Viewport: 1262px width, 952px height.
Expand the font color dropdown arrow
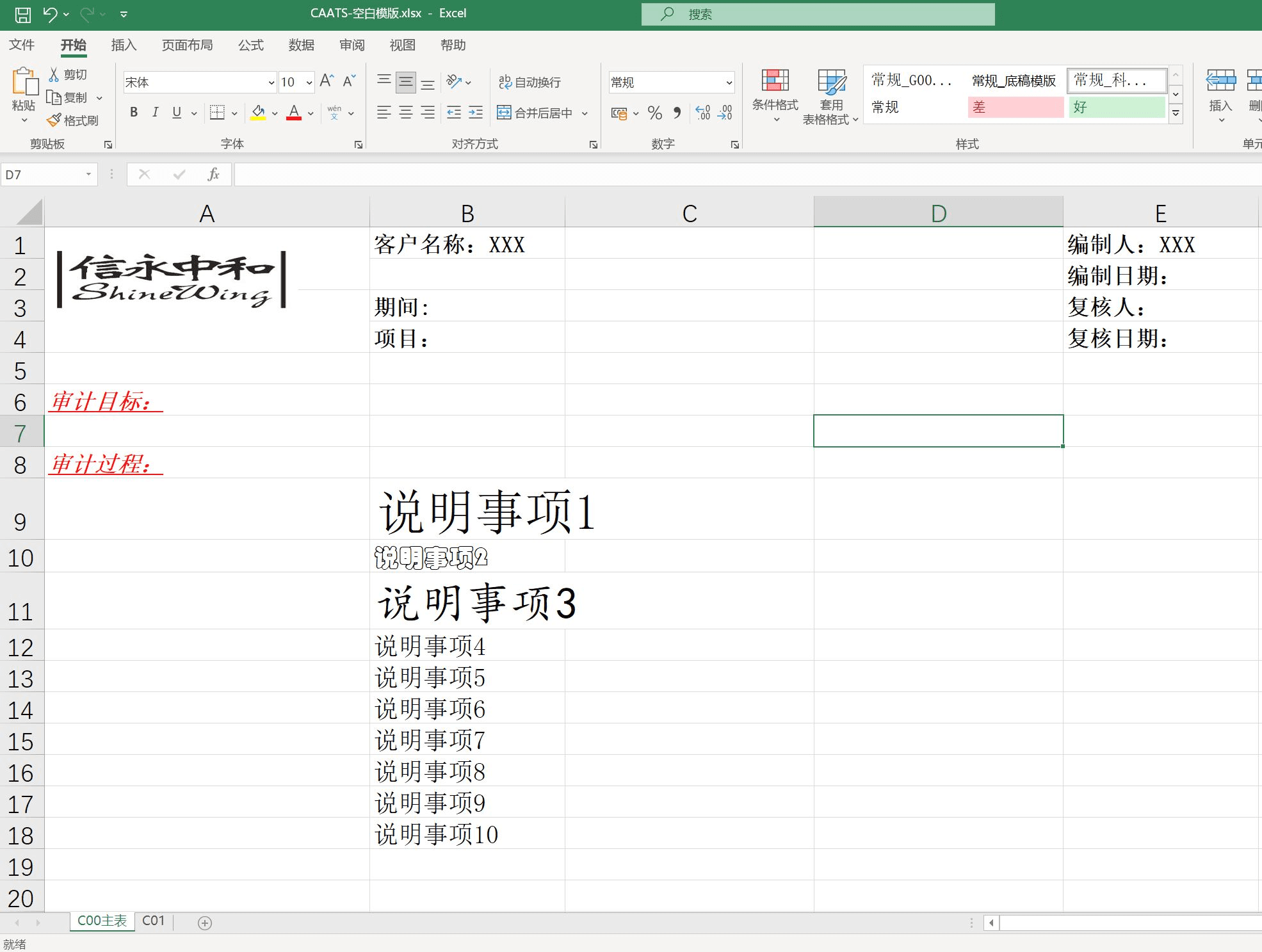[x=311, y=113]
